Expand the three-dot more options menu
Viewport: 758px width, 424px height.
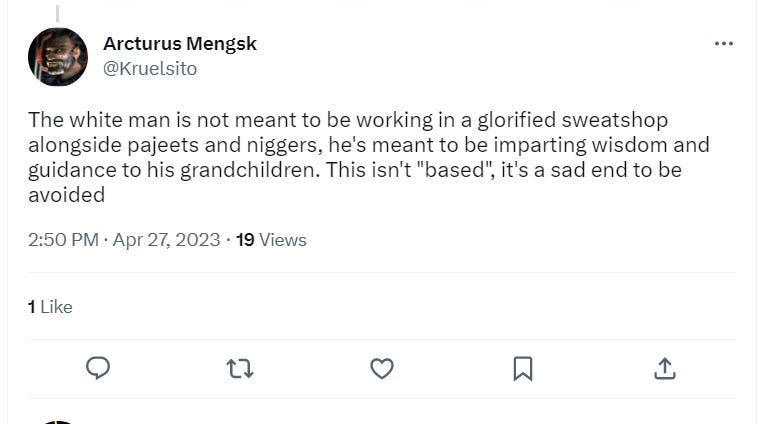coord(723,44)
